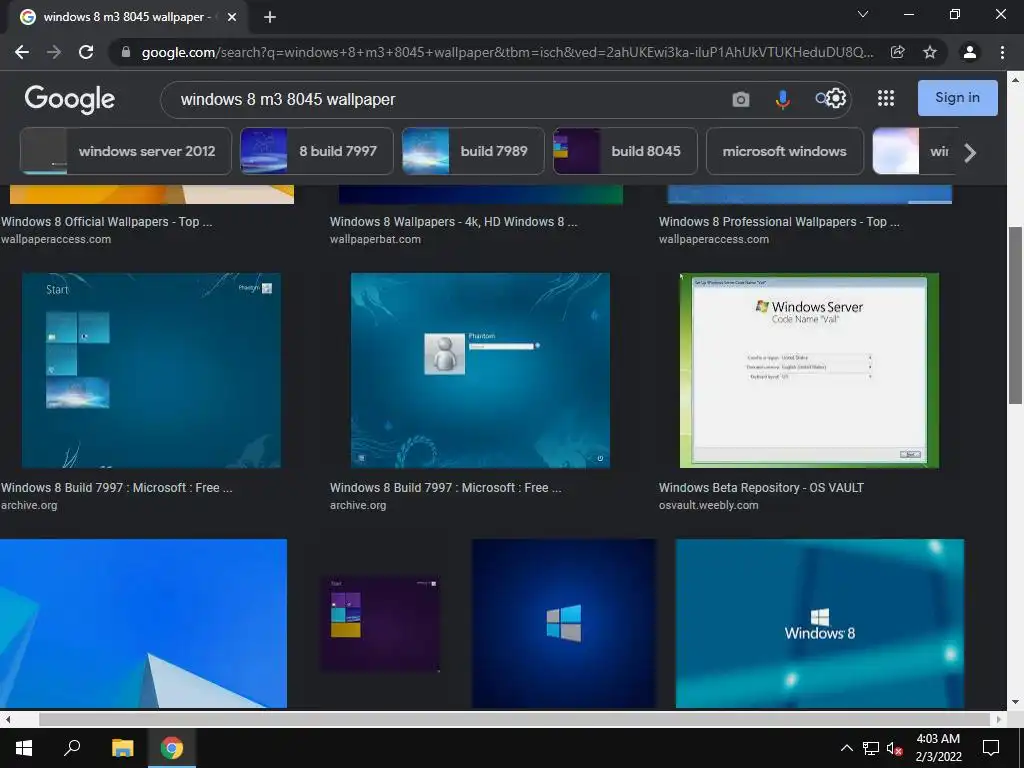
Task: Click the forward navigation arrow
Action: tap(54, 52)
